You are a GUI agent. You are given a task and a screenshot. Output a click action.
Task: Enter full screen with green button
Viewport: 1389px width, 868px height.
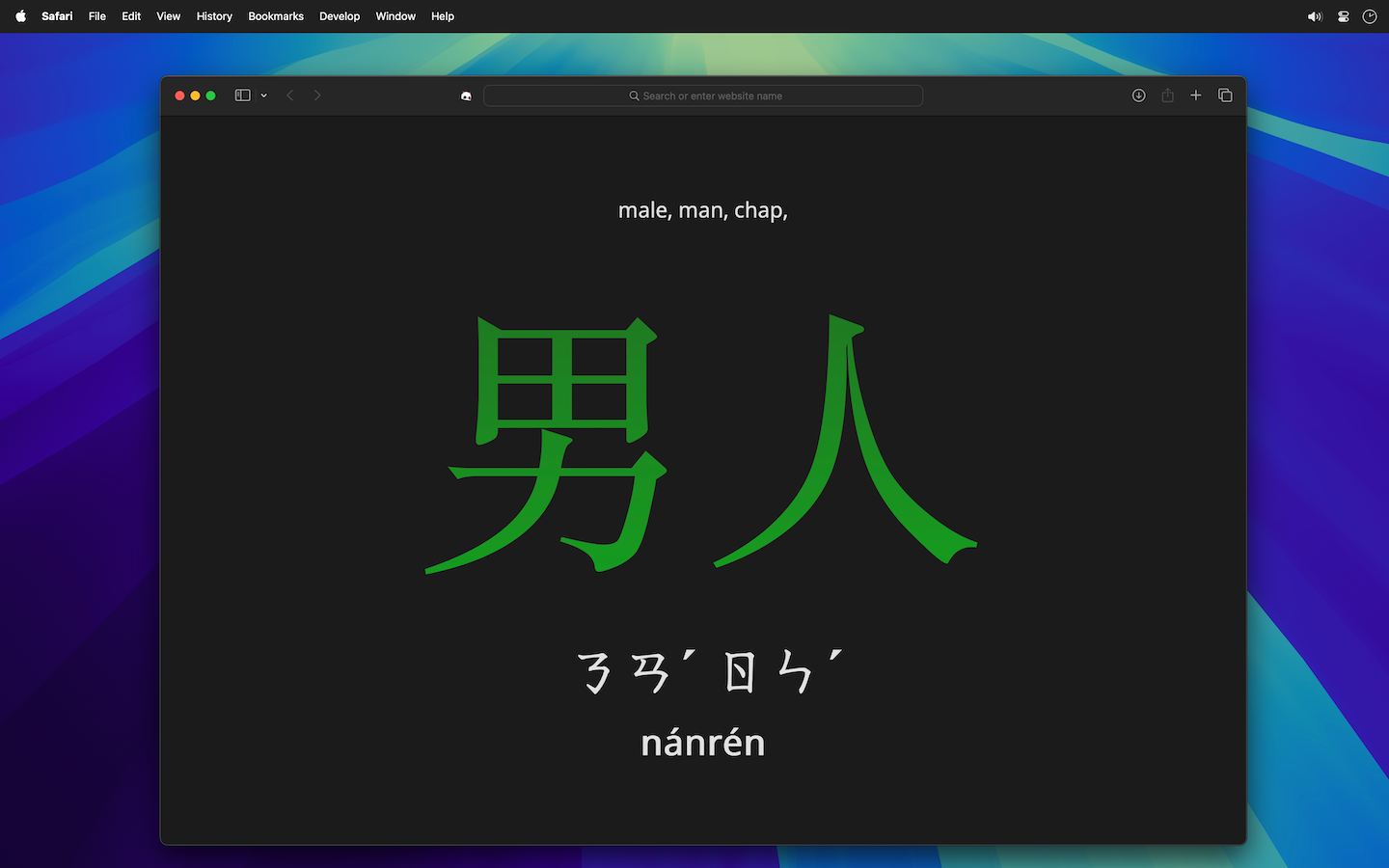point(210,95)
